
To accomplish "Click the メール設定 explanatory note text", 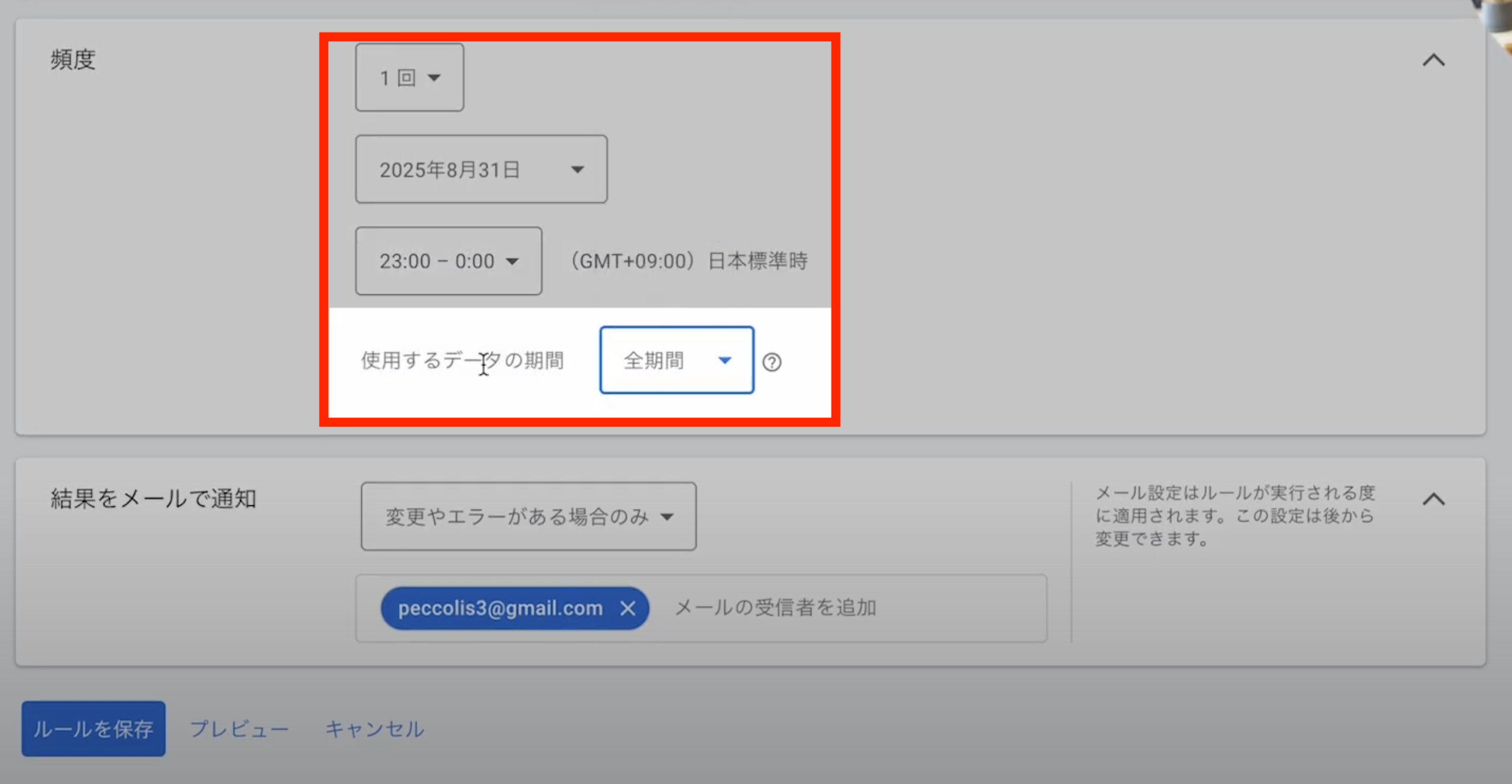I will [1235, 516].
